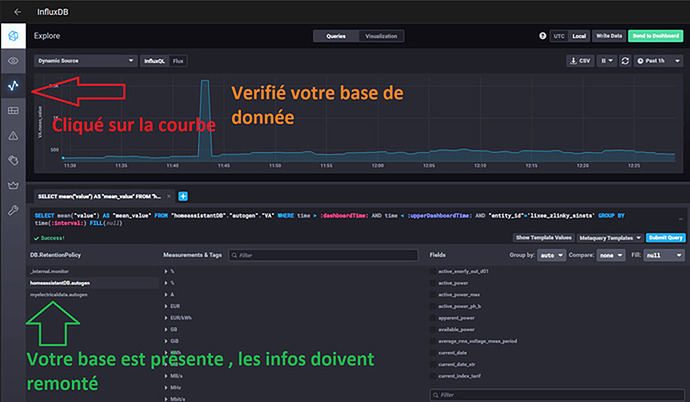
Task: Set timezone to Local
Action: click(x=579, y=36)
